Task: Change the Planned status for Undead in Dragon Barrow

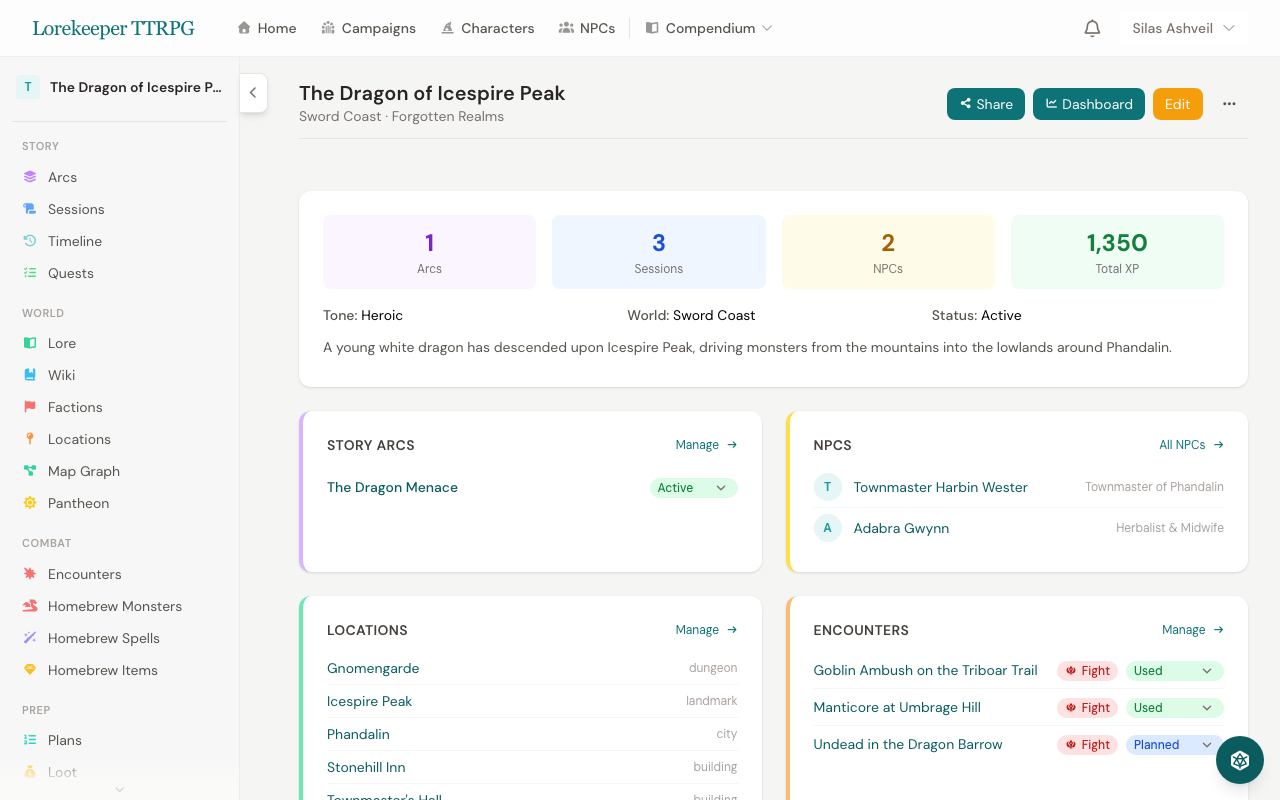Action: (1171, 744)
